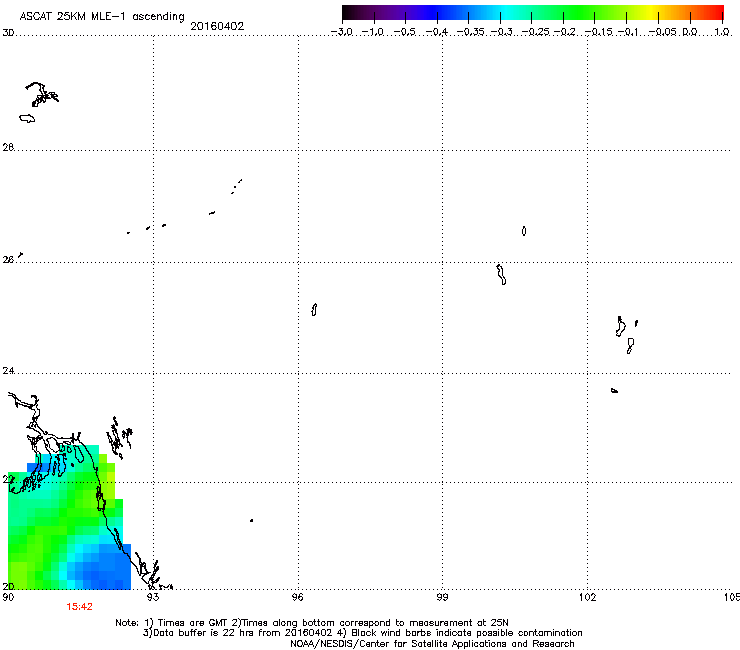
Task: Click the -0.1 colorbar label
Action: click(628, 32)
